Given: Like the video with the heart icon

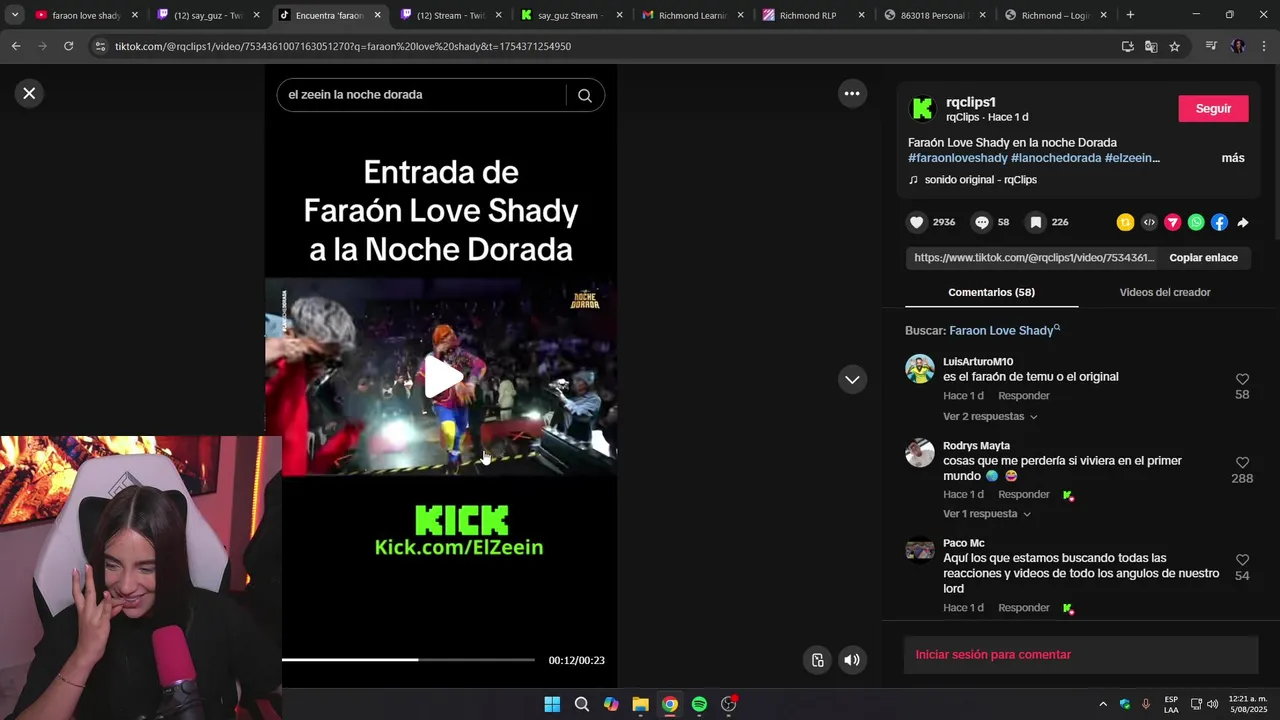Looking at the screenshot, I should click(916, 222).
